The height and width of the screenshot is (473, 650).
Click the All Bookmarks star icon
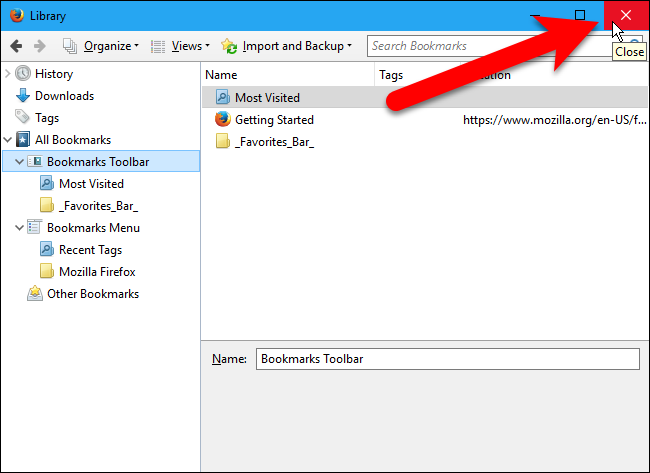[23, 140]
